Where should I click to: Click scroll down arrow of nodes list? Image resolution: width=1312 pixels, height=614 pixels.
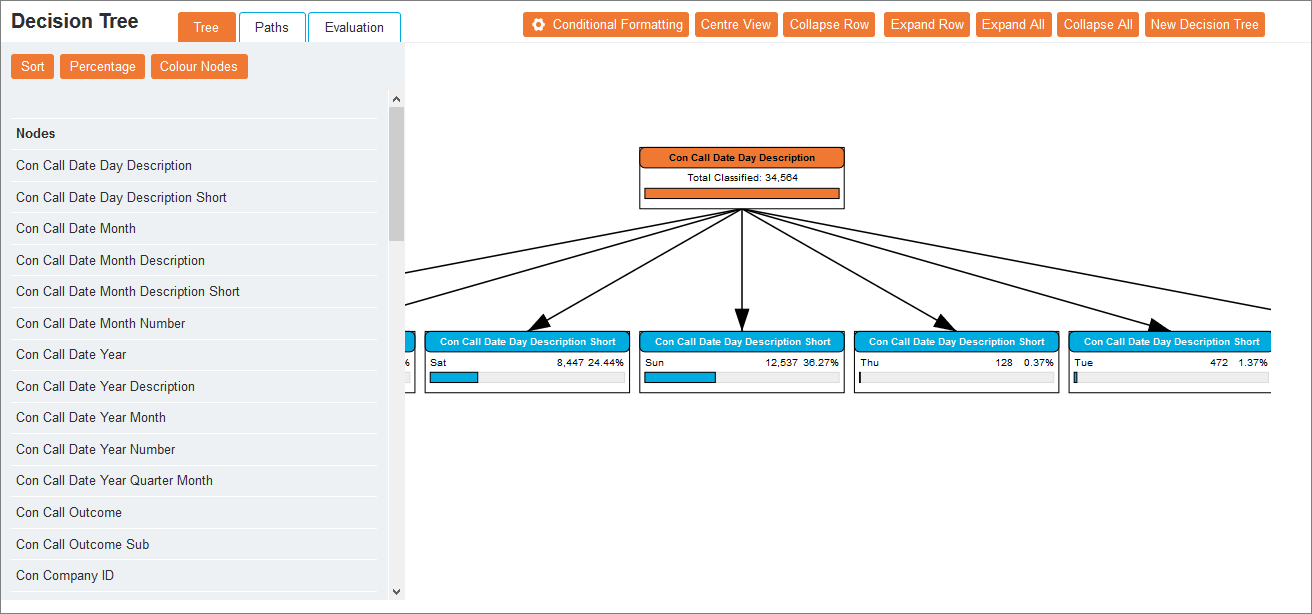tap(396, 591)
